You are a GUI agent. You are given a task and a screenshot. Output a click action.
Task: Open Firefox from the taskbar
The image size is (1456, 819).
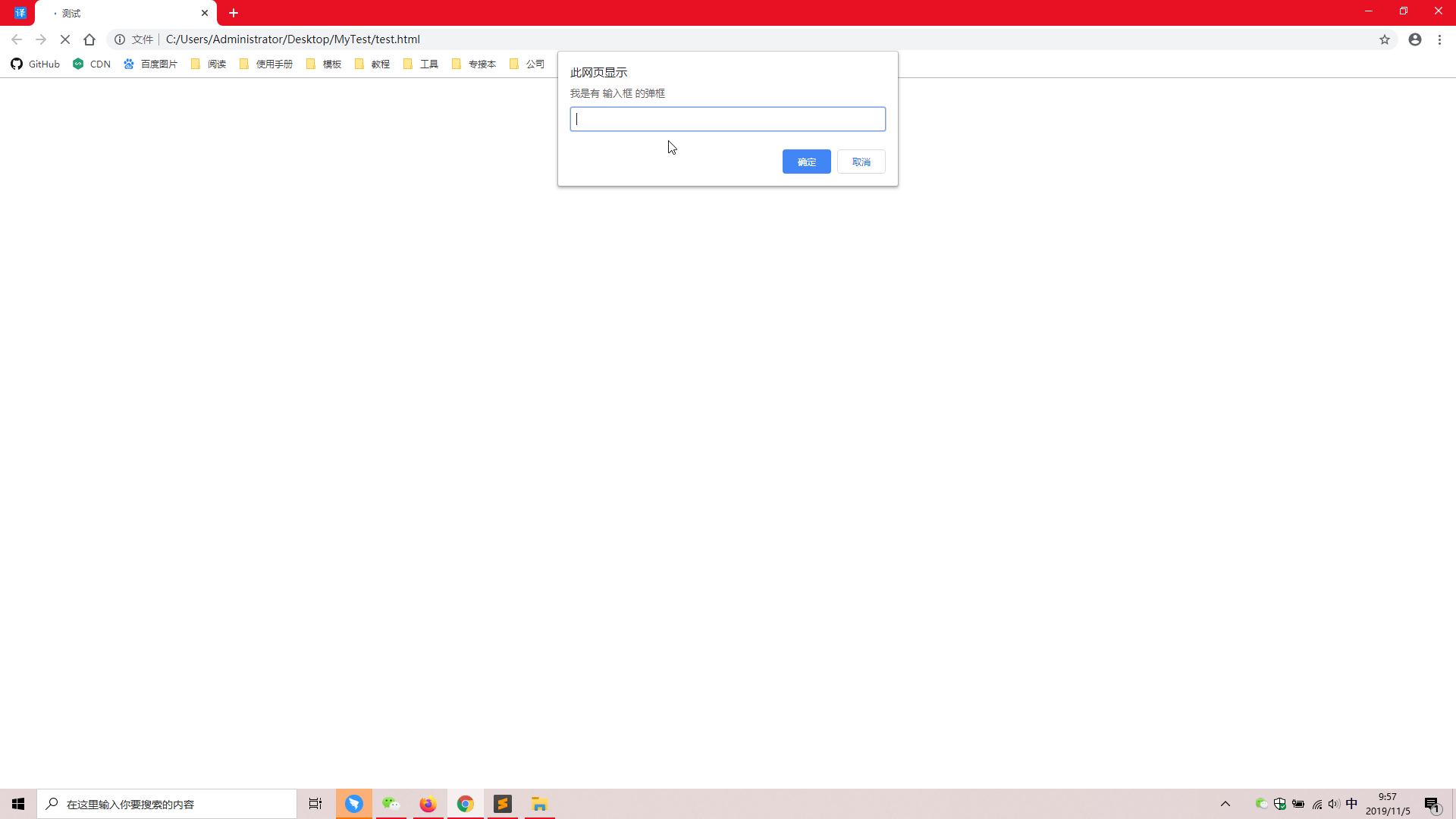pos(428,804)
